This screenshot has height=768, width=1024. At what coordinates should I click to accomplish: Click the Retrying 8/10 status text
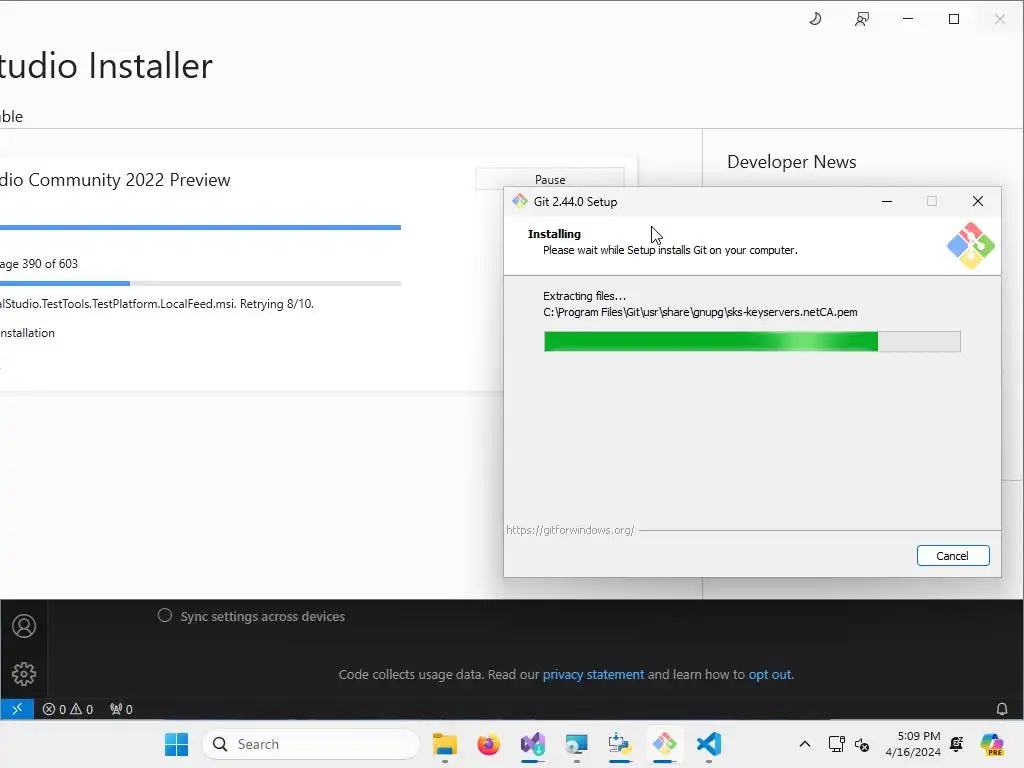[277, 304]
